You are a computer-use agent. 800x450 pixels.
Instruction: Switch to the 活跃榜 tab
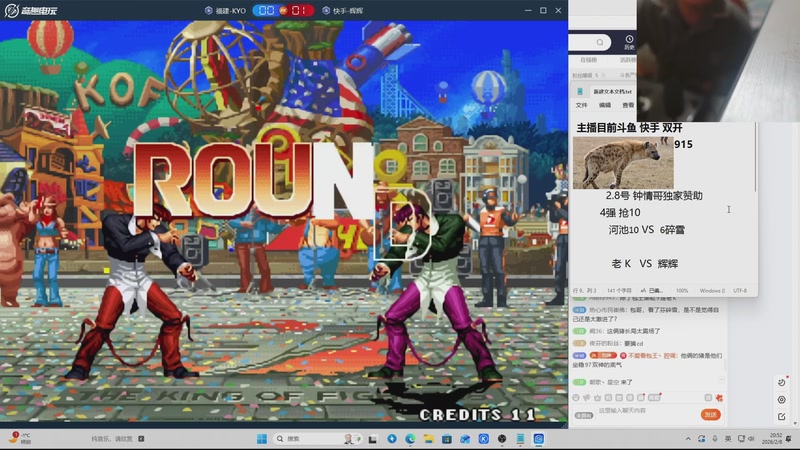628,60
